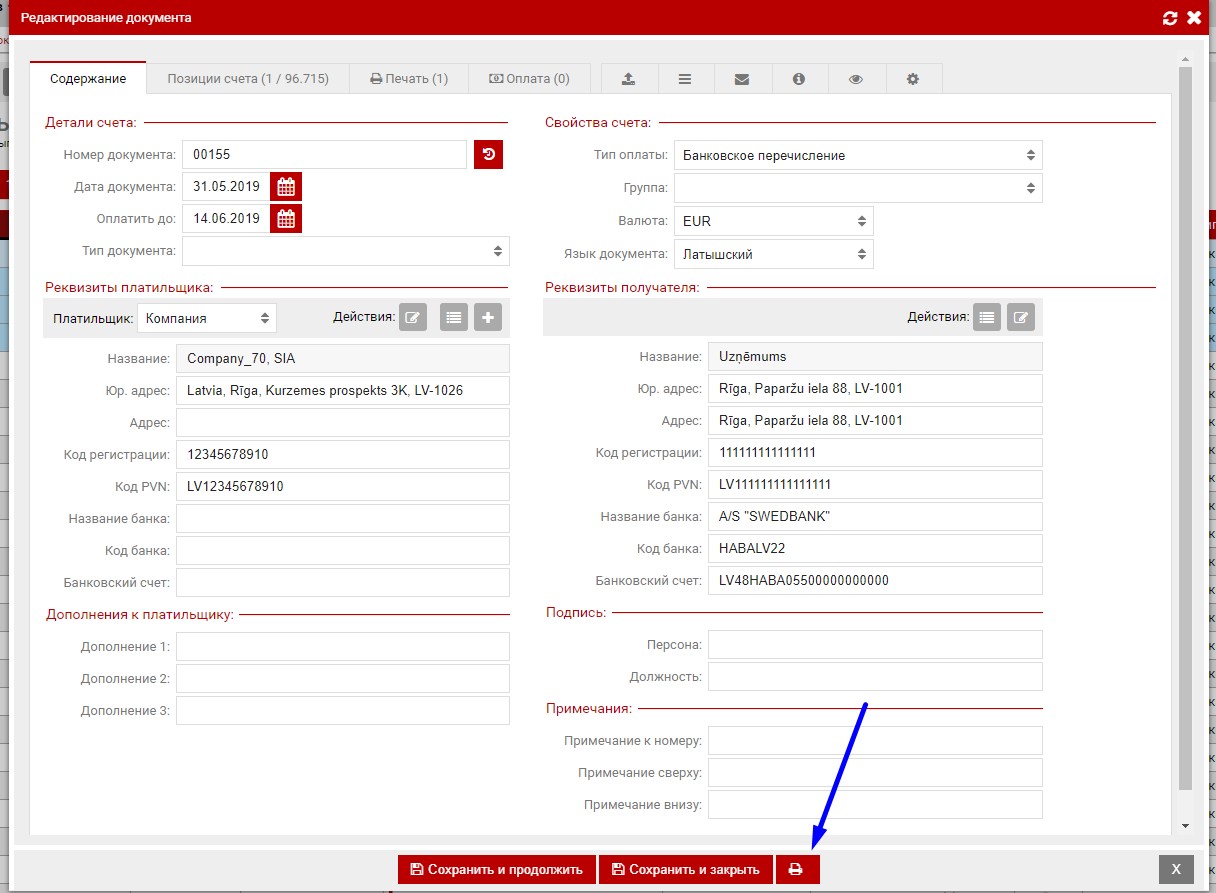Open the EUR currency dropdown

(773, 221)
